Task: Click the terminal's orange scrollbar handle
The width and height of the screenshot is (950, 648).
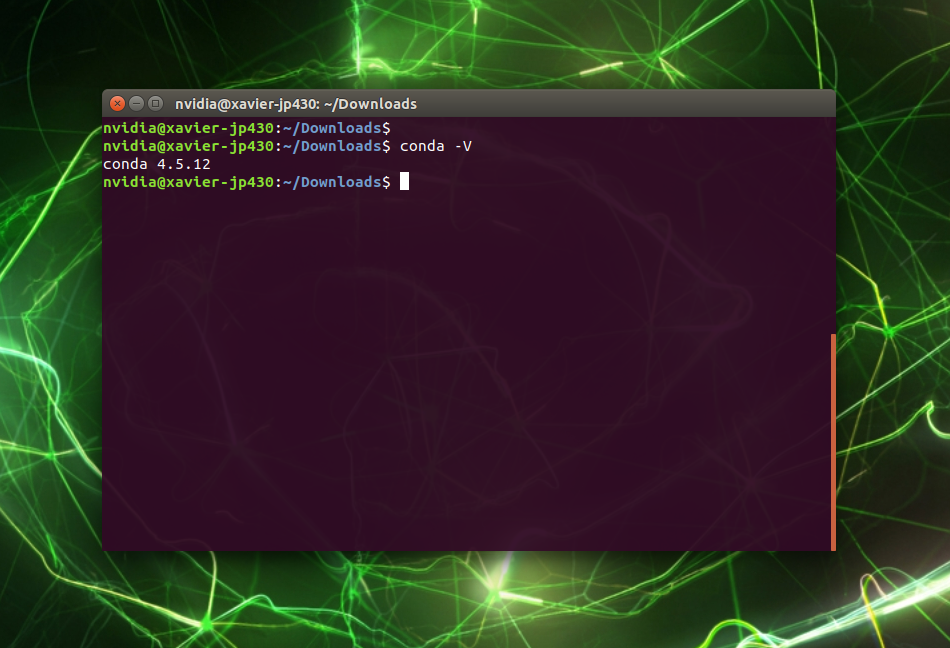Action: pyautogui.click(x=833, y=442)
